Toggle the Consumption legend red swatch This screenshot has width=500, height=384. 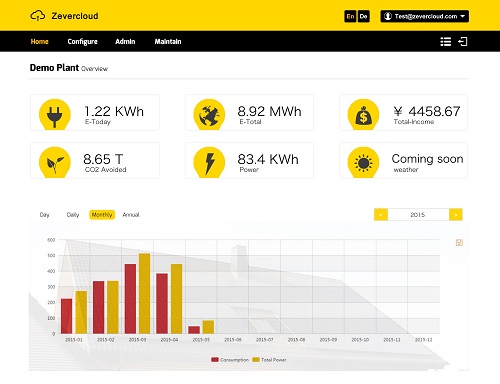tap(215, 360)
